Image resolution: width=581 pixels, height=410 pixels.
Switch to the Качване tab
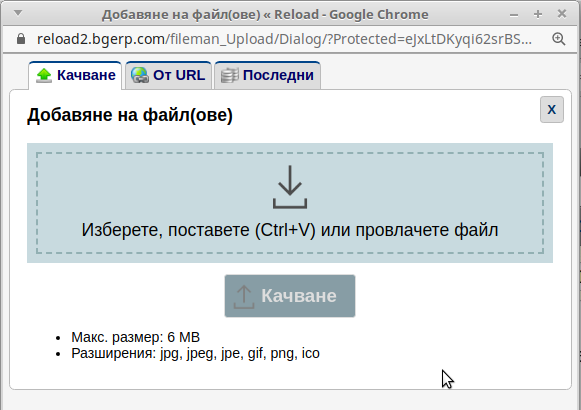75,76
